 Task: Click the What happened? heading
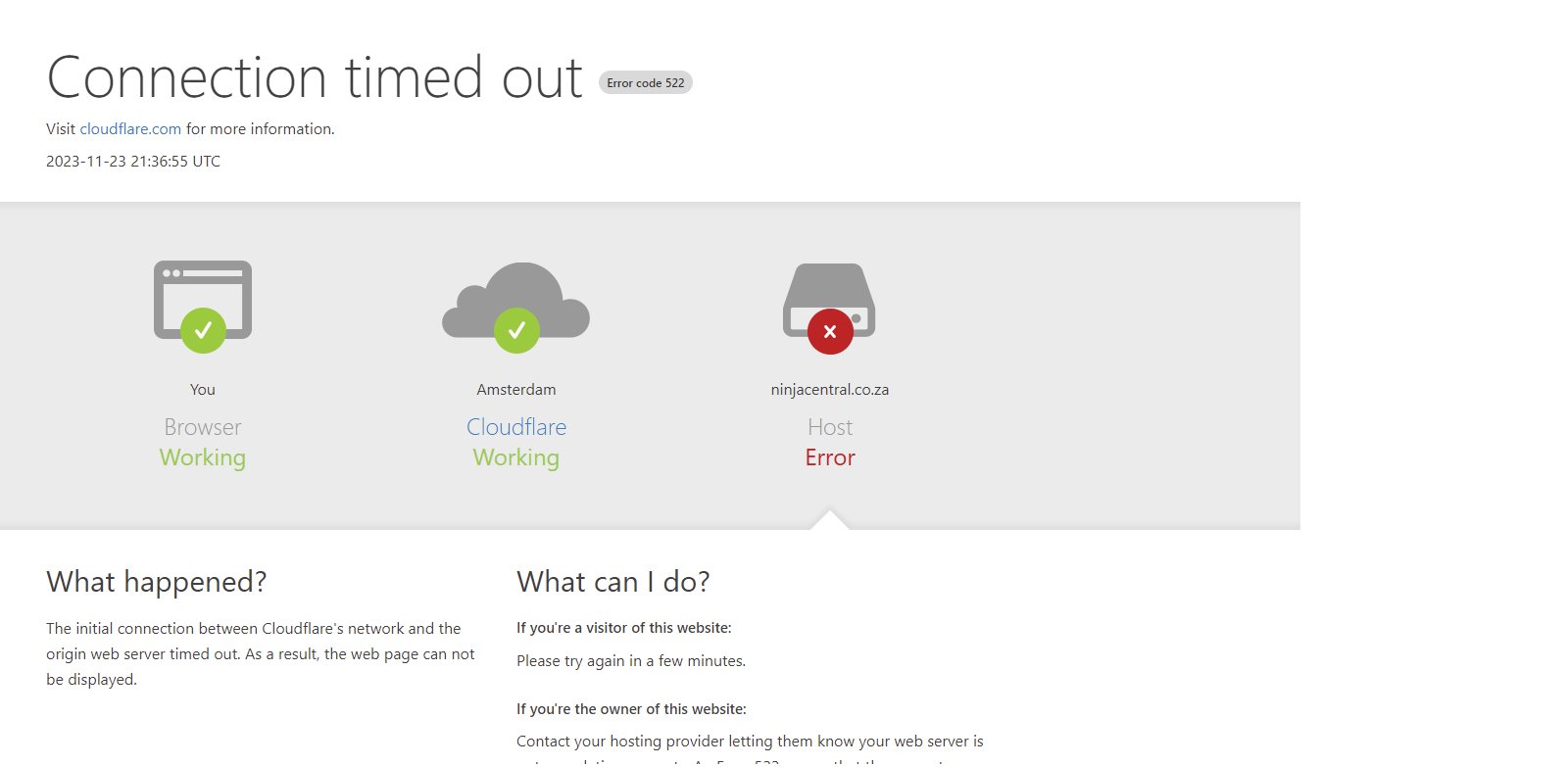click(x=157, y=582)
